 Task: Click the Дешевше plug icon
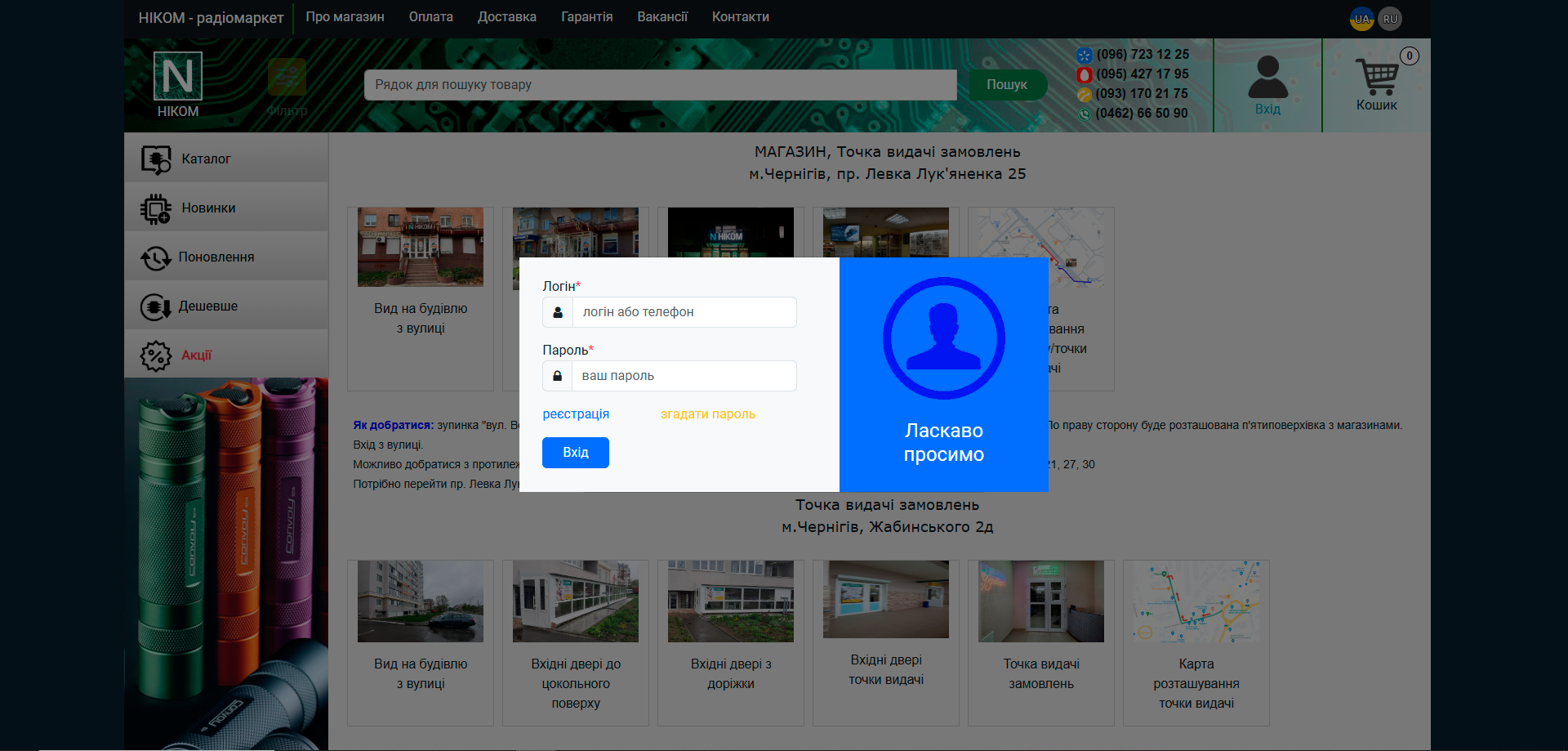point(156,306)
